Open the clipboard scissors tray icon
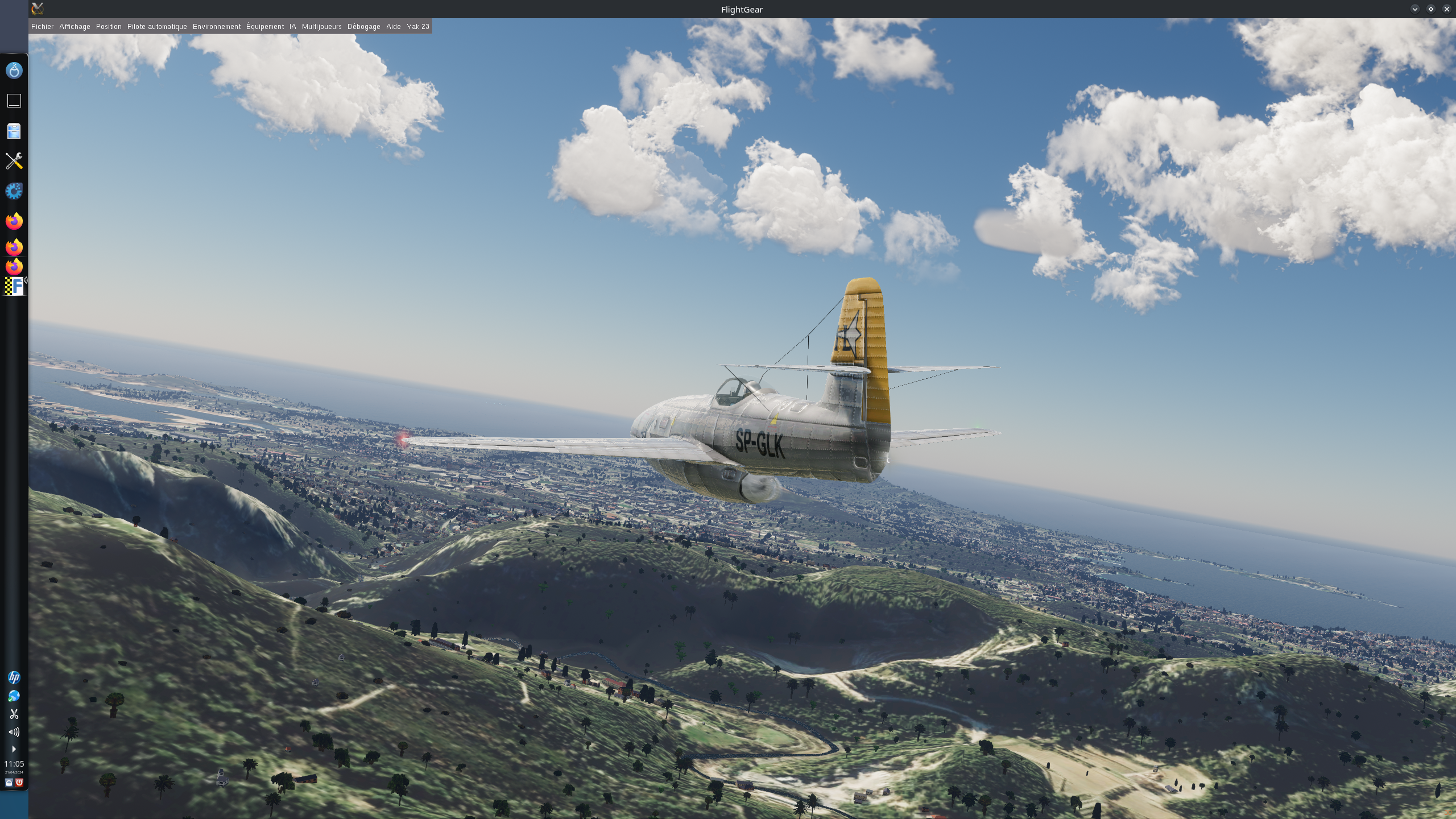 click(14, 714)
